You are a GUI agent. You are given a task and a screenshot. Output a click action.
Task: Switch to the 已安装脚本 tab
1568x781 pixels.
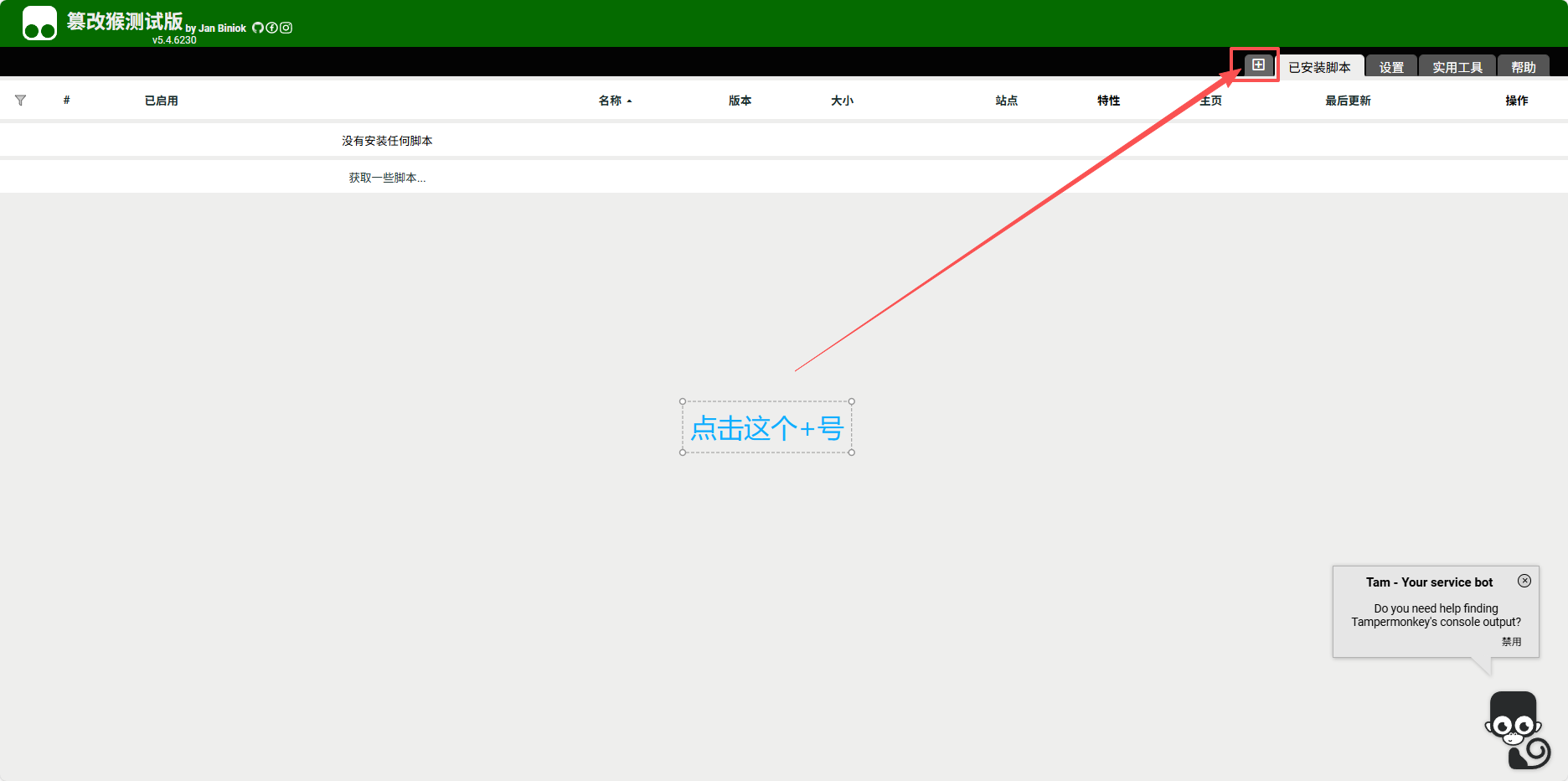pos(1319,67)
